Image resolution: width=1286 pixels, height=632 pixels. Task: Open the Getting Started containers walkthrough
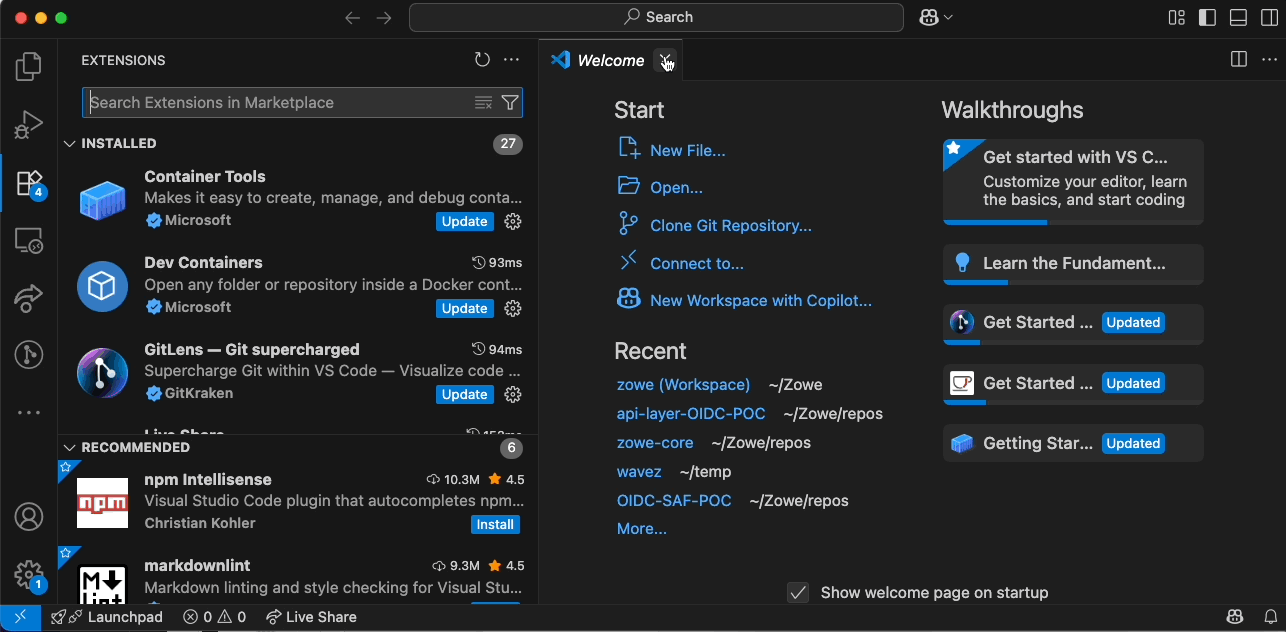[x=1073, y=443]
